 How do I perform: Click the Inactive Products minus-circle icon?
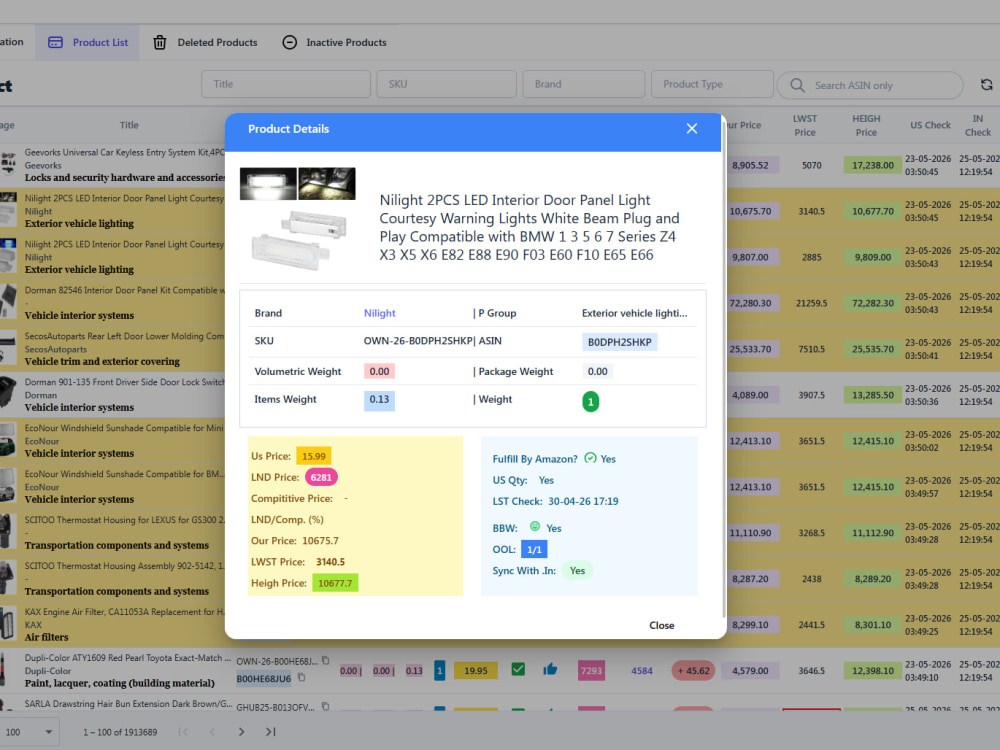[x=290, y=42]
